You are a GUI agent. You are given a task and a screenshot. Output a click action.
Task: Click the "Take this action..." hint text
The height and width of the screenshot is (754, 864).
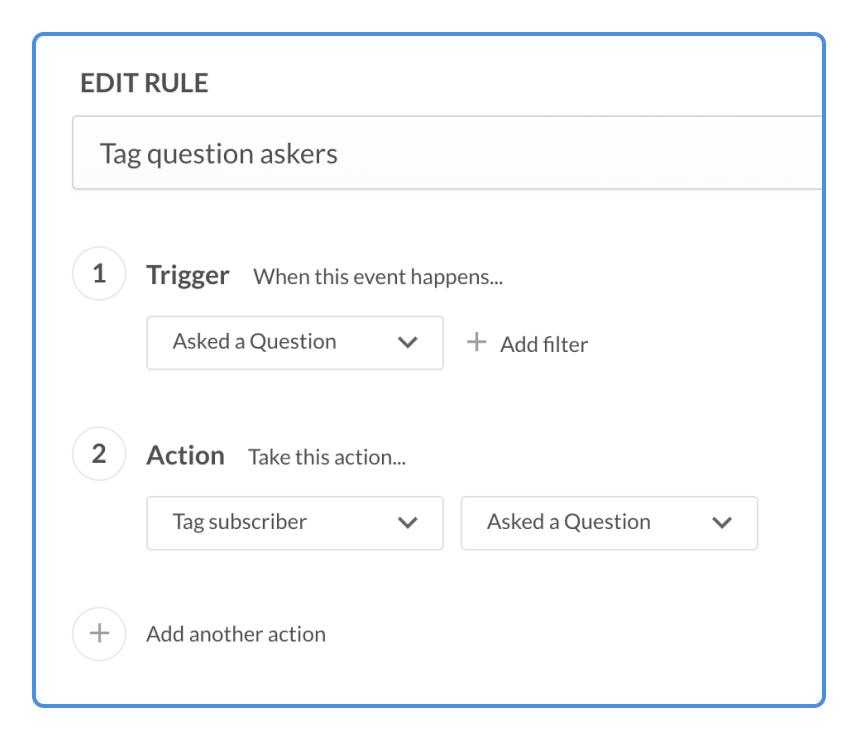(x=327, y=458)
